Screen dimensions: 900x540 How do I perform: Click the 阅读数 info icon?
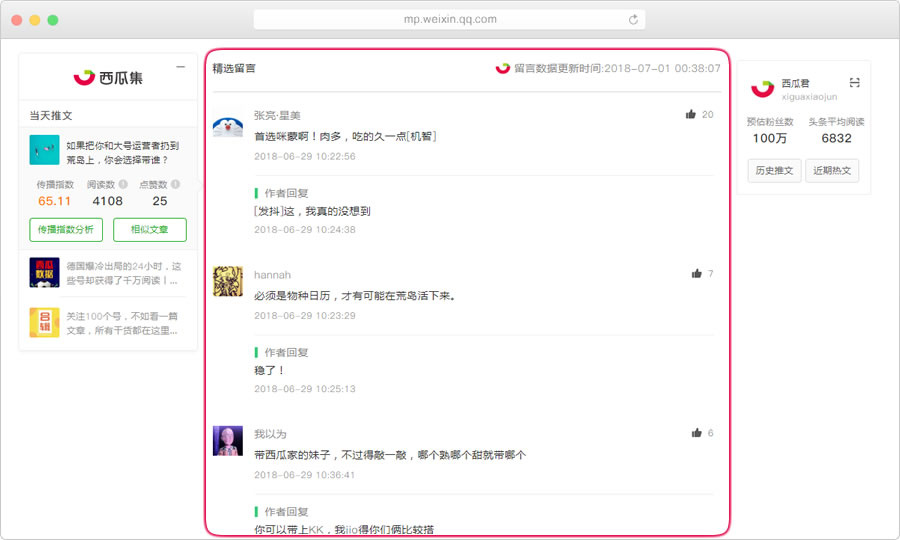coord(123,184)
